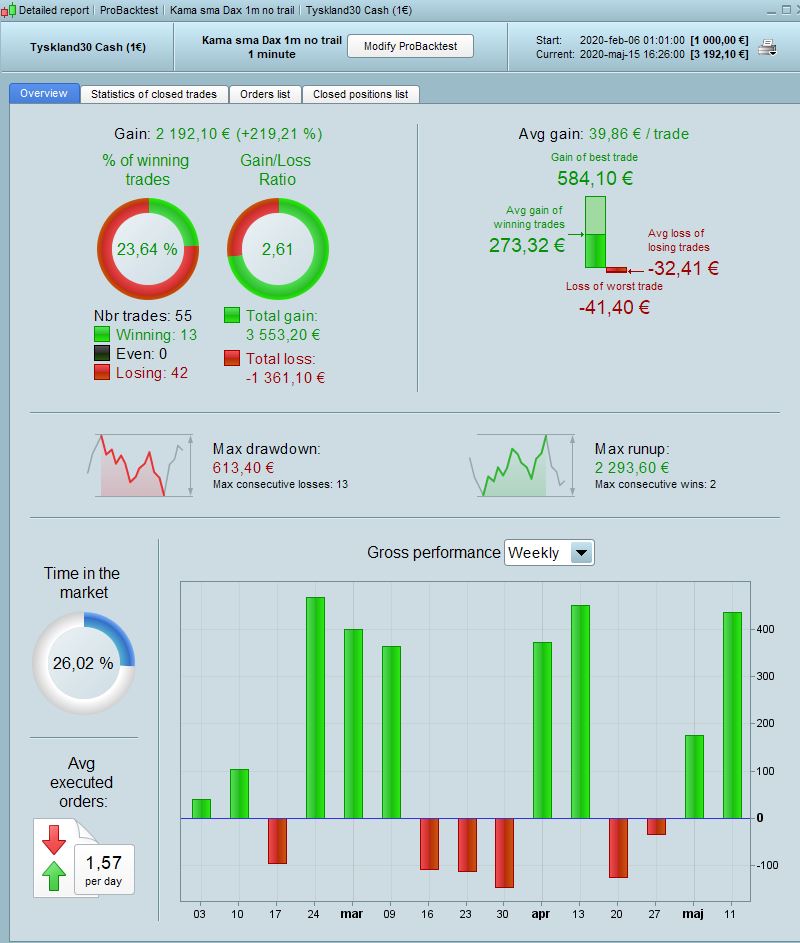800x943 pixels.
Task: Click the max drawdown chart thumbnail
Action: [141, 465]
